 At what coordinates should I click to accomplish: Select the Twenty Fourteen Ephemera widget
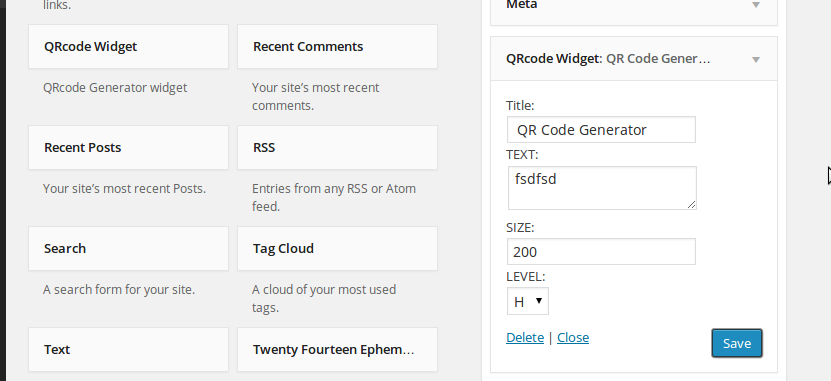pyautogui.click(x=338, y=350)
